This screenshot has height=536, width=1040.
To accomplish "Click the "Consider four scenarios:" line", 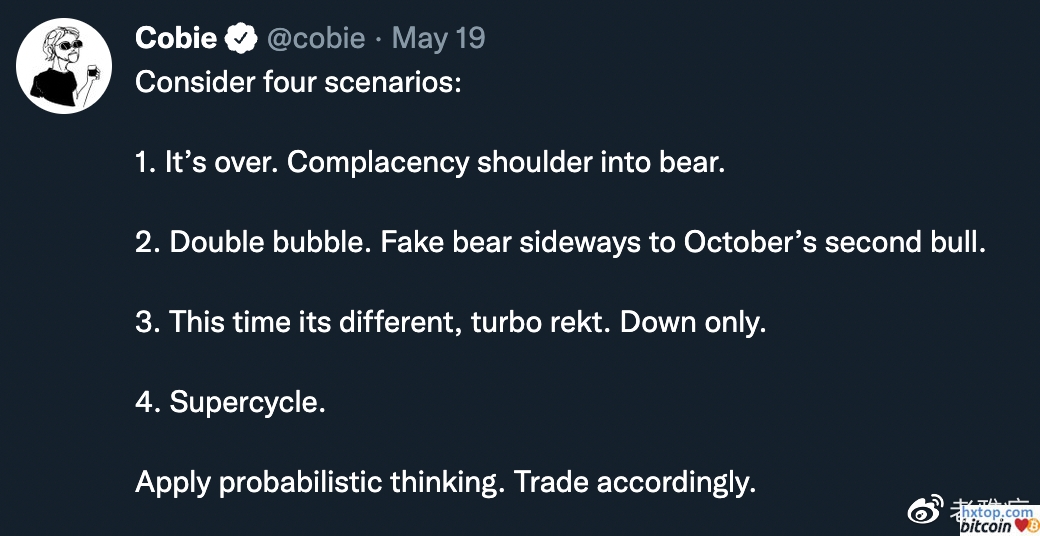I will tap(298, 82).
